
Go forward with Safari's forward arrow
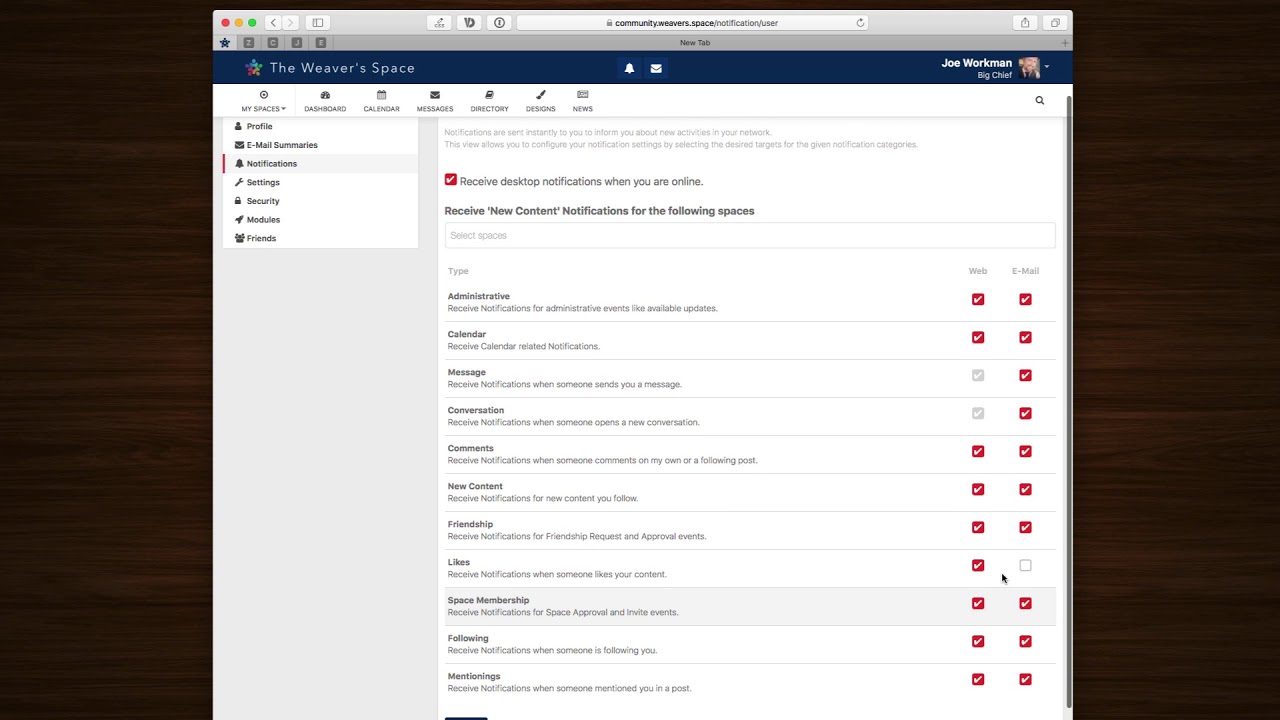coord(290,22)
